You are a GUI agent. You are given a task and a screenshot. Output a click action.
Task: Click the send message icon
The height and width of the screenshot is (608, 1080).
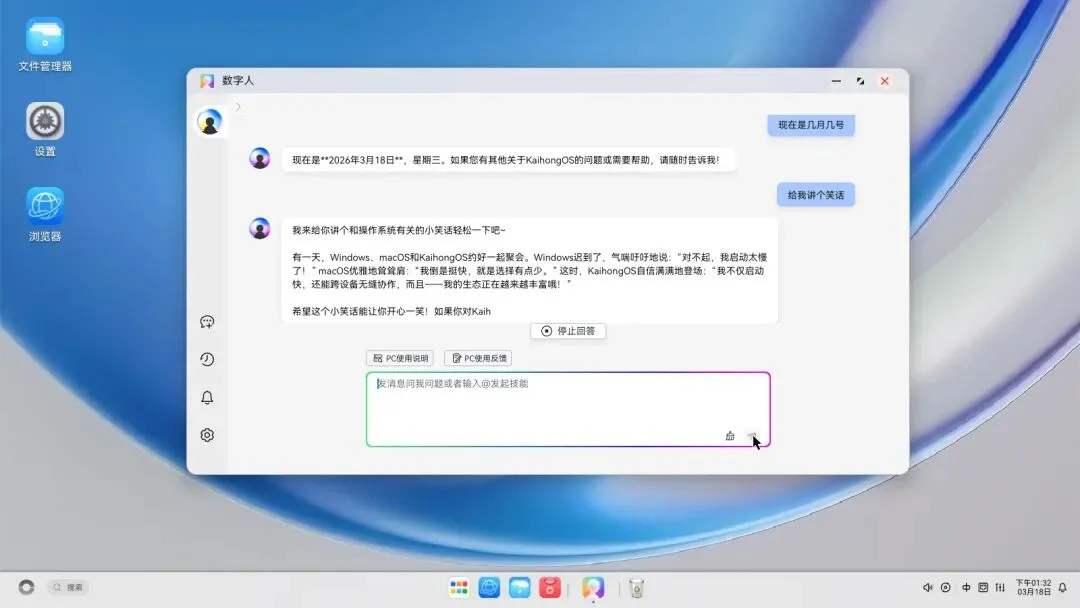[752, 436]
